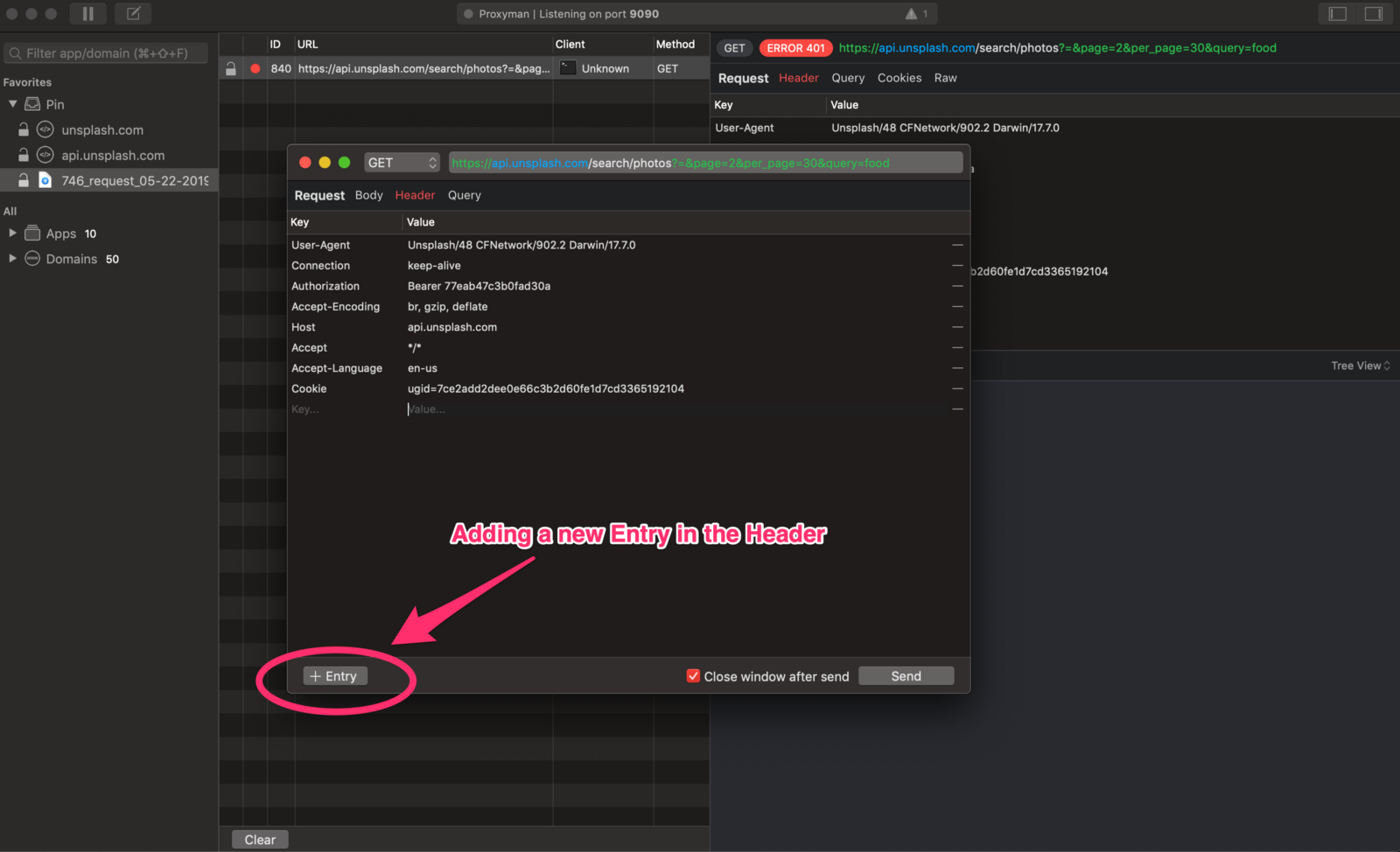Click the Unknown client terminal icon
The height and width of the screenshot is (852, 1400).
(x=568, y=68)
